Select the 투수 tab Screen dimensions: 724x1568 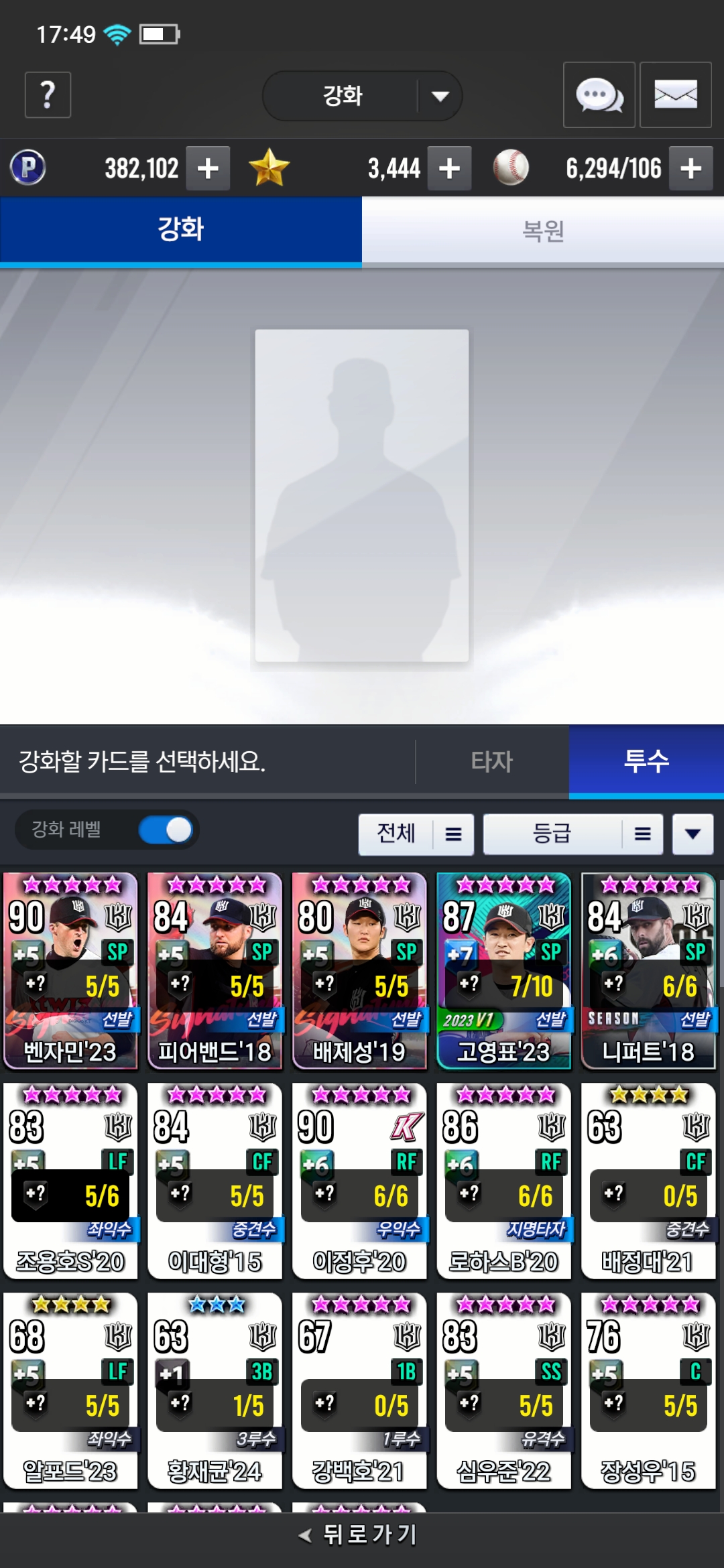[x=646, y=761]
